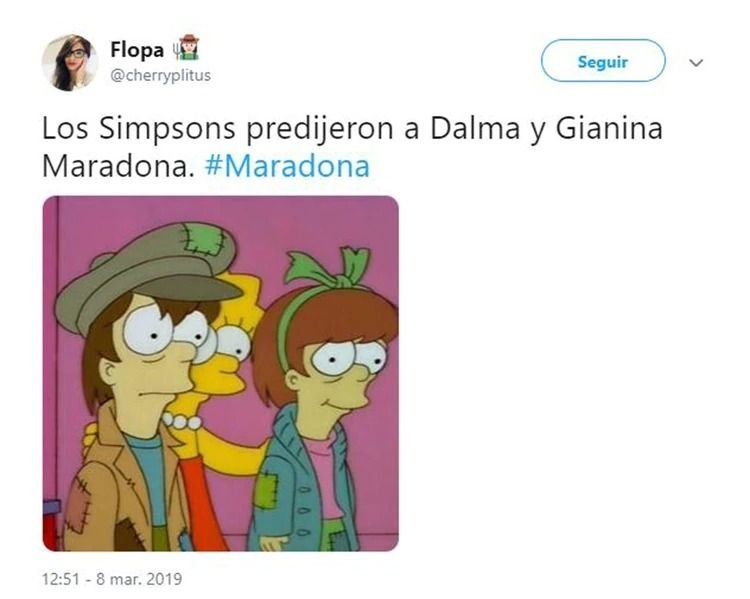Viewport: 750px width, 599px height.
Task: Click the boy with patched cap in image
Action: (x=143, y=383)
